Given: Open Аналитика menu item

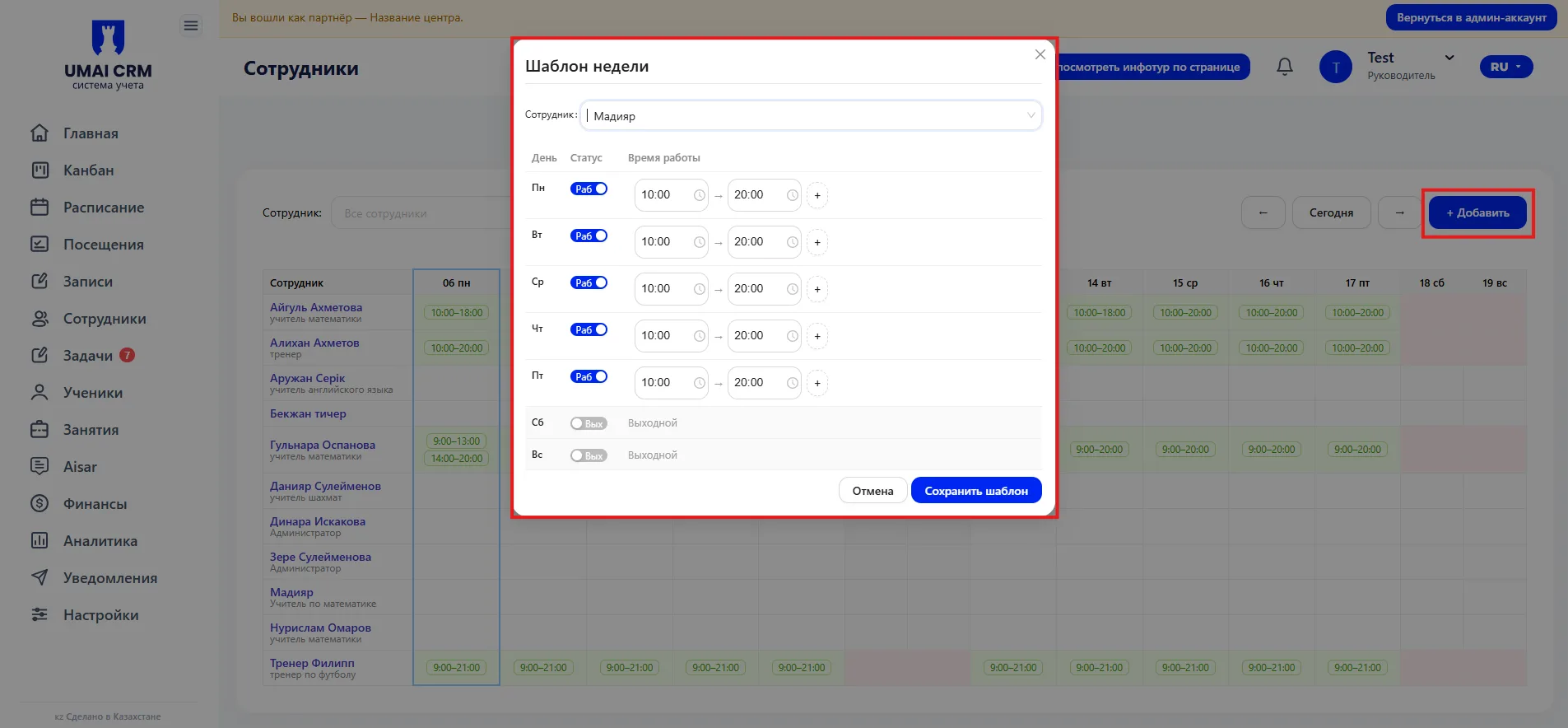Looking at the screenshot, I should coord(100,541).
